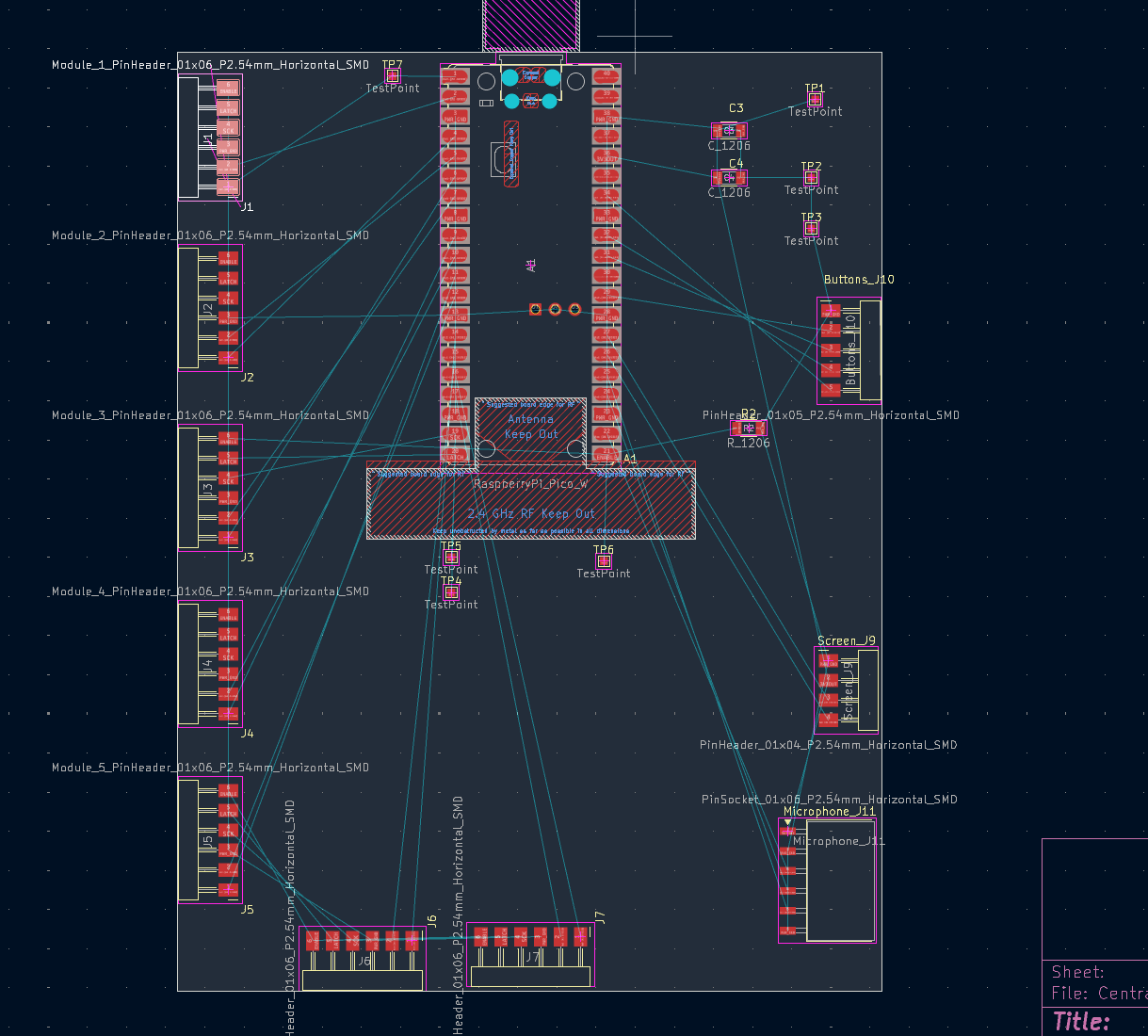Screen dimensions: 1148x1036
Task: Select the J7 horizontal header footprint
Action: point(531,955)
